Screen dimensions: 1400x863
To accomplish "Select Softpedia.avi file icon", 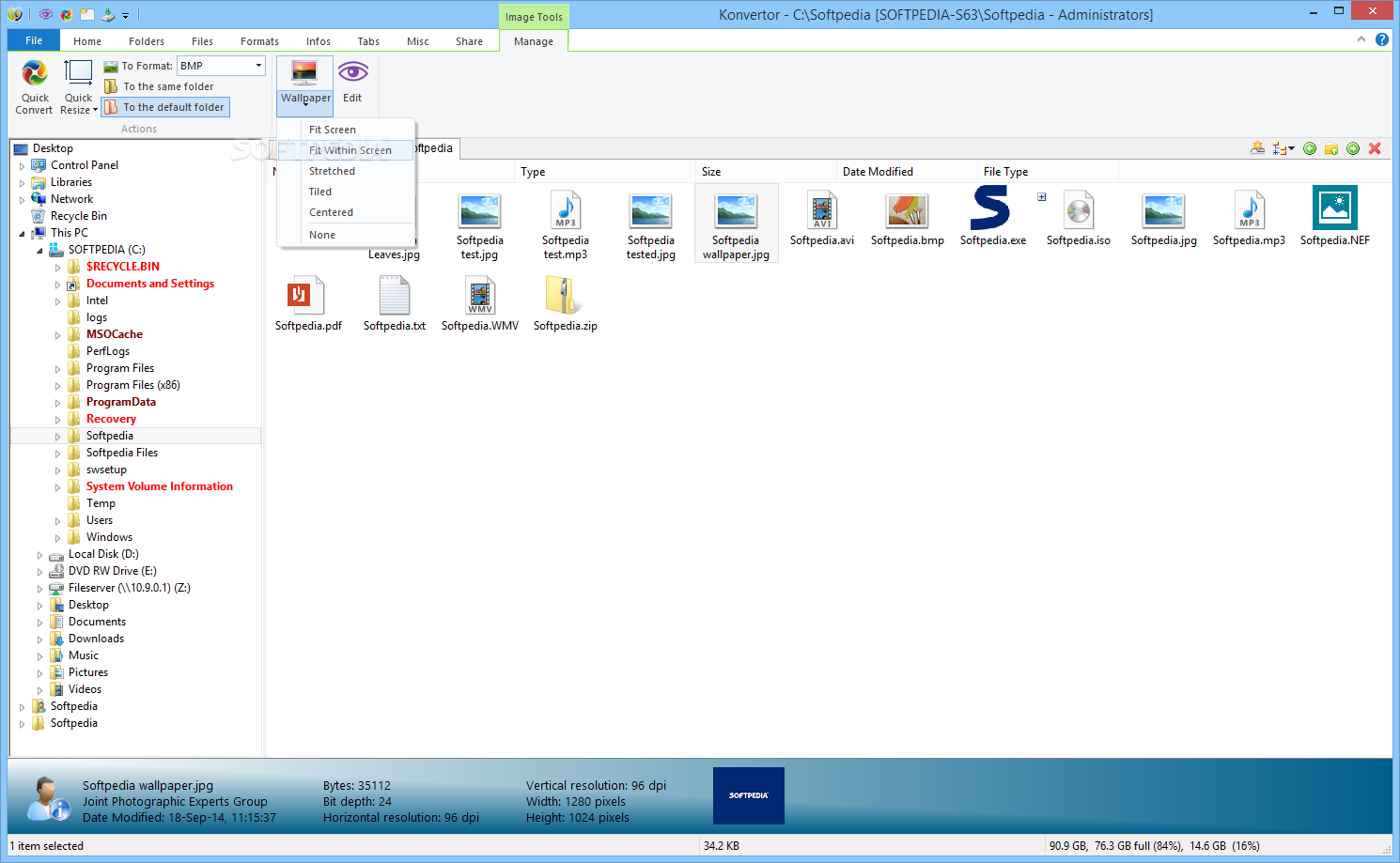I will (x=822, y=210).
